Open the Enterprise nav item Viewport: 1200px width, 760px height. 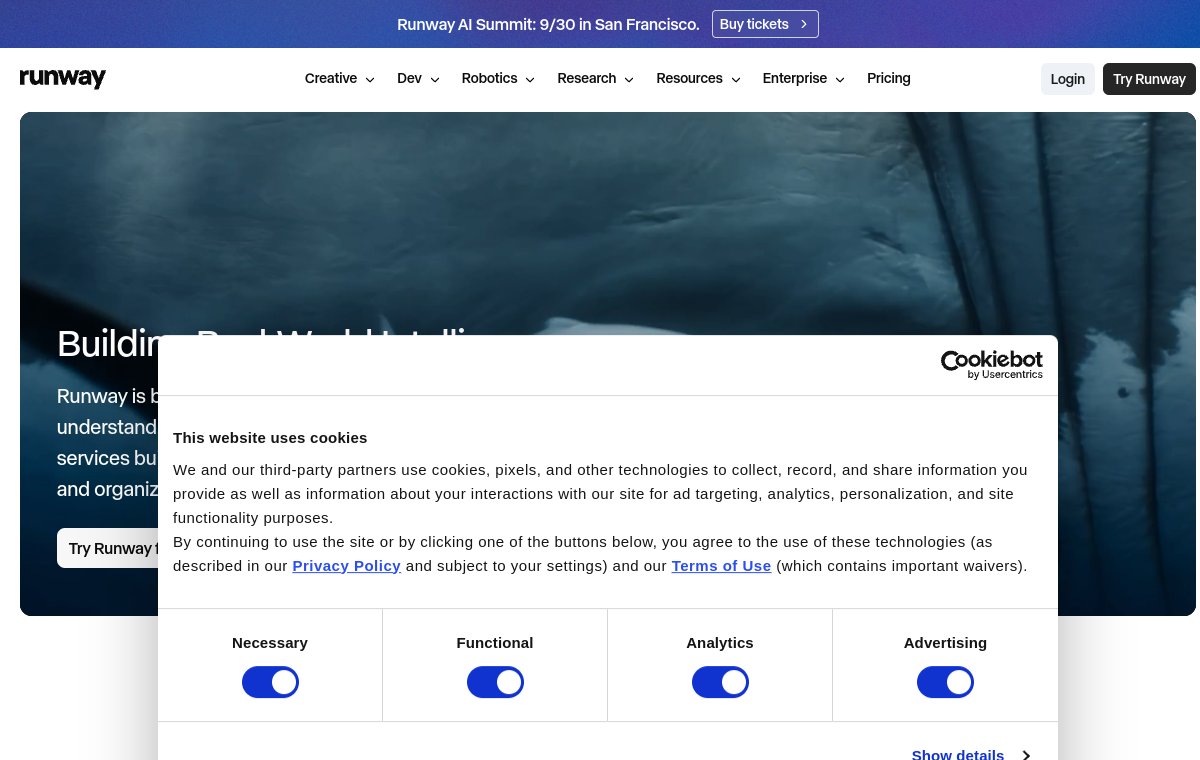(795, 78)
